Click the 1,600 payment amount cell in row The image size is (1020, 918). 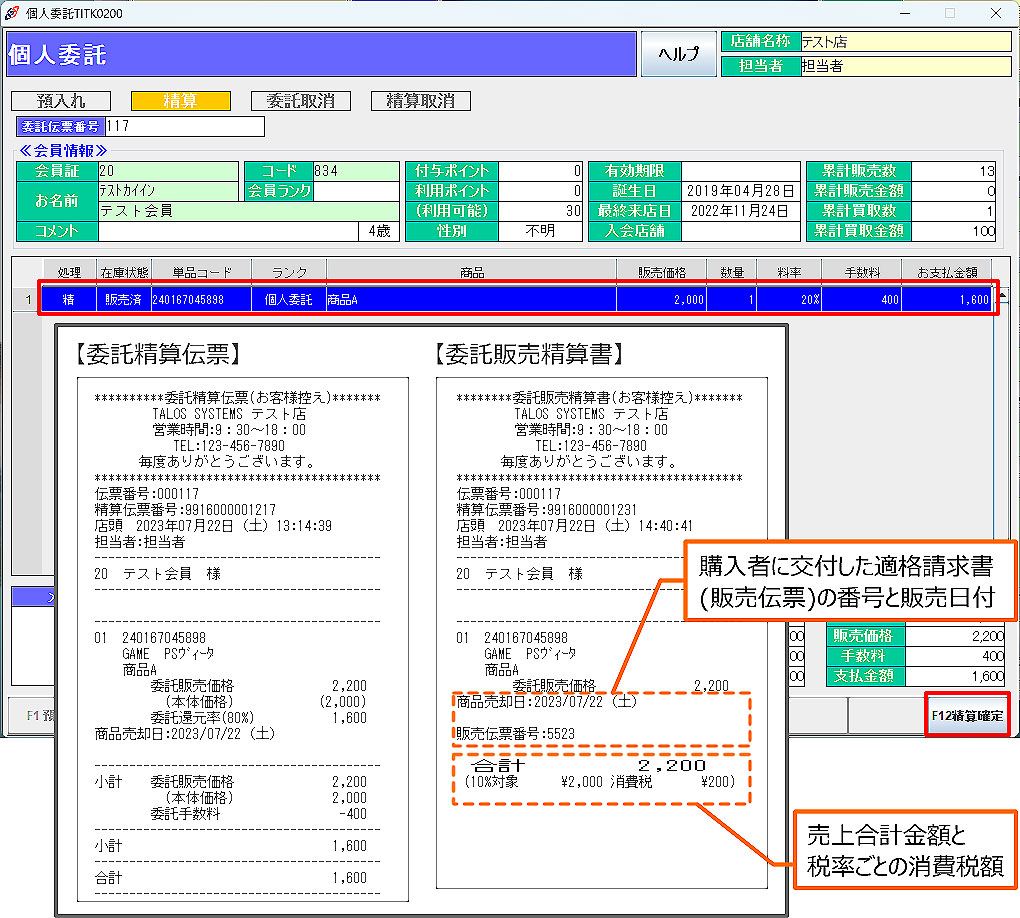click(x=947, y=299)
